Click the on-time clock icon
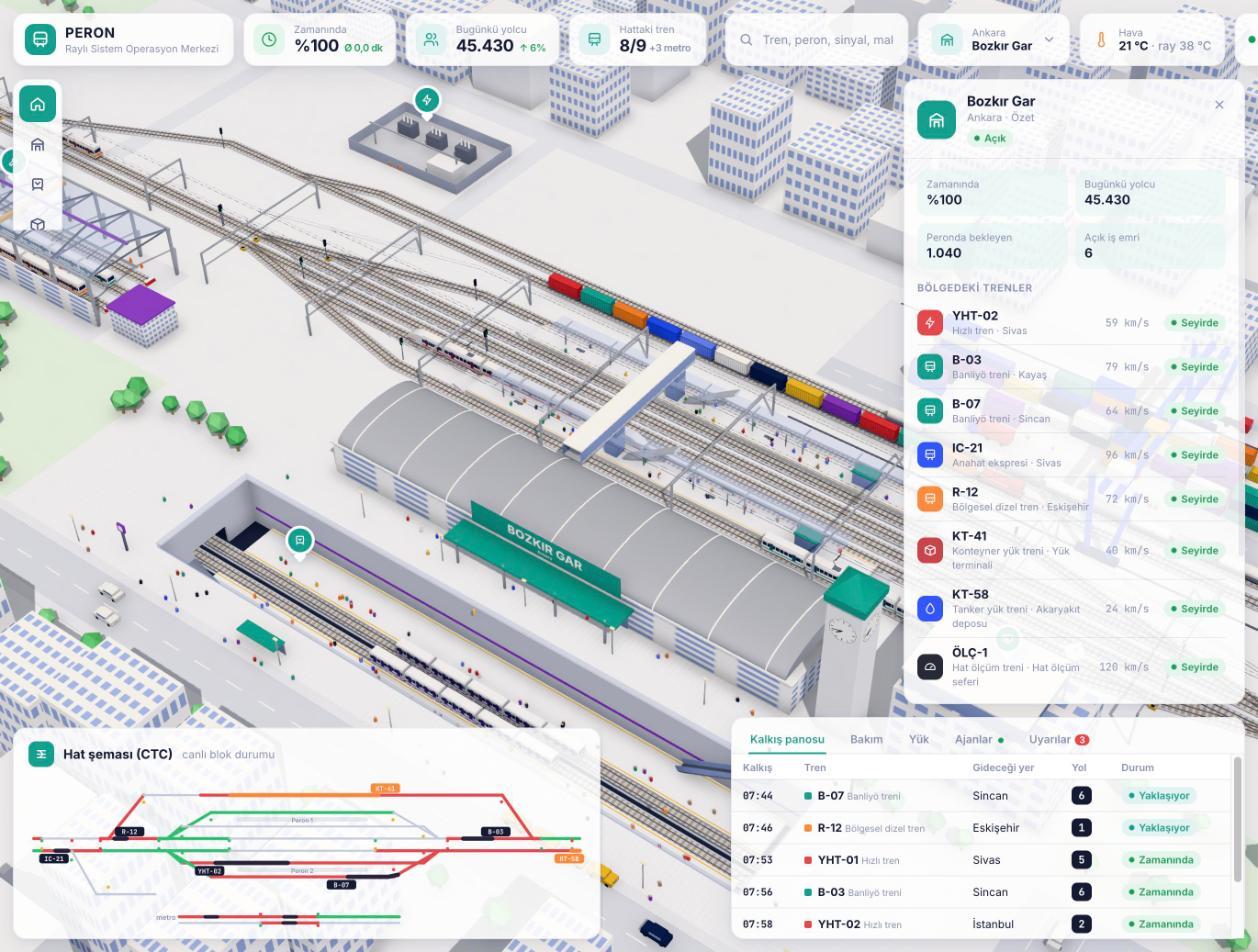 click(269, 40)
